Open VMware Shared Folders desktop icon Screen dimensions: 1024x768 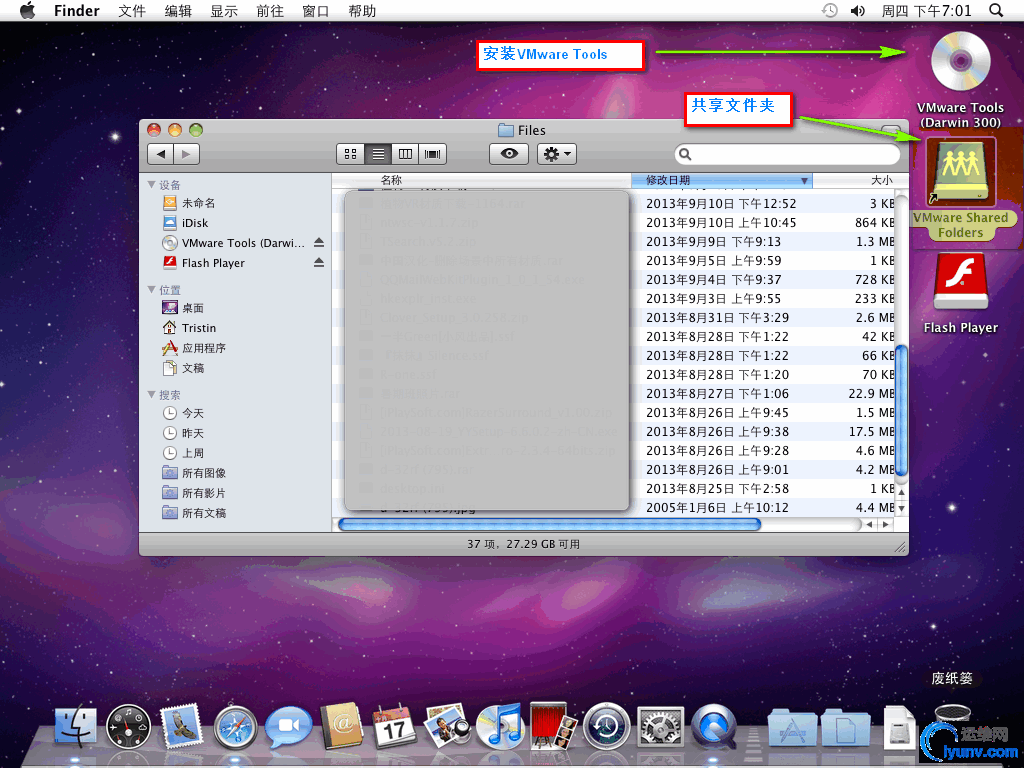[x=961, y=174]
